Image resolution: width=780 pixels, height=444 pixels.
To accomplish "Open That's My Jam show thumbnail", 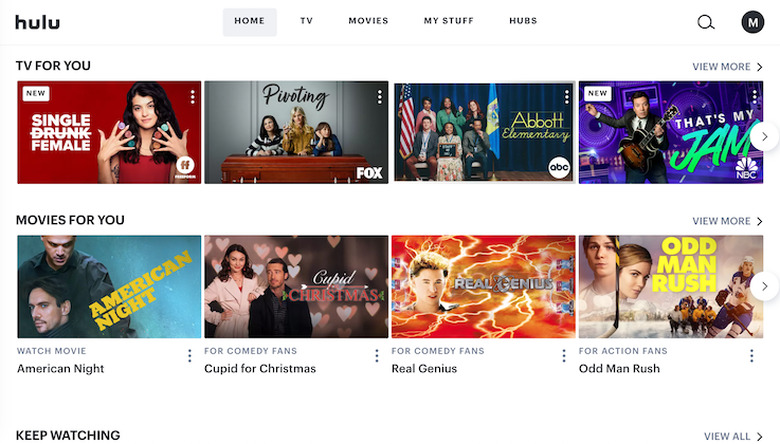I will [x=671, y=132].
